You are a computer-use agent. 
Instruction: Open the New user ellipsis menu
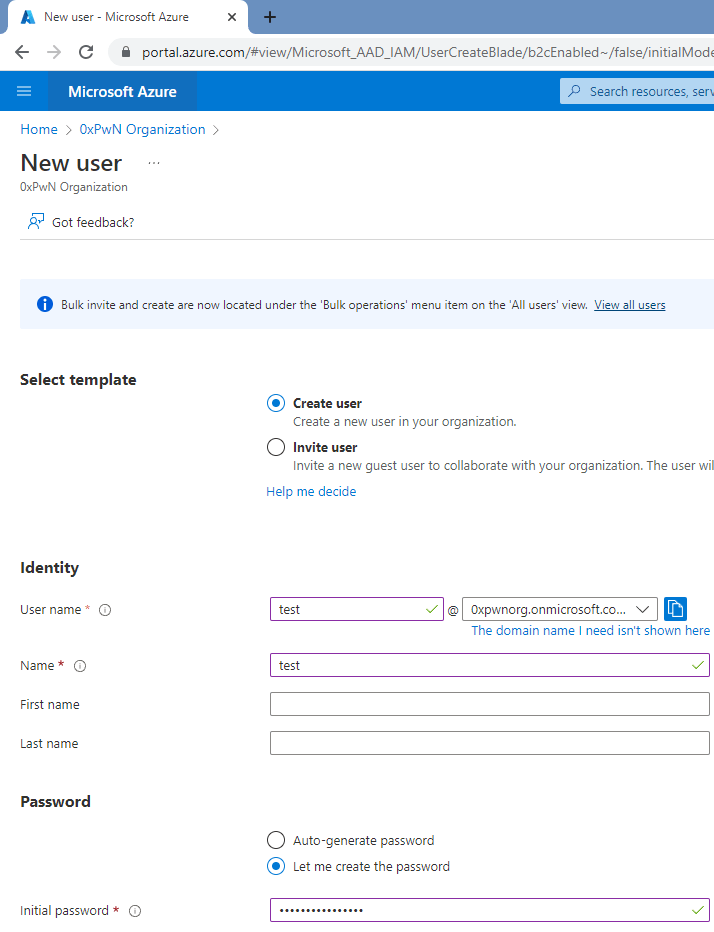pos(154,162)
